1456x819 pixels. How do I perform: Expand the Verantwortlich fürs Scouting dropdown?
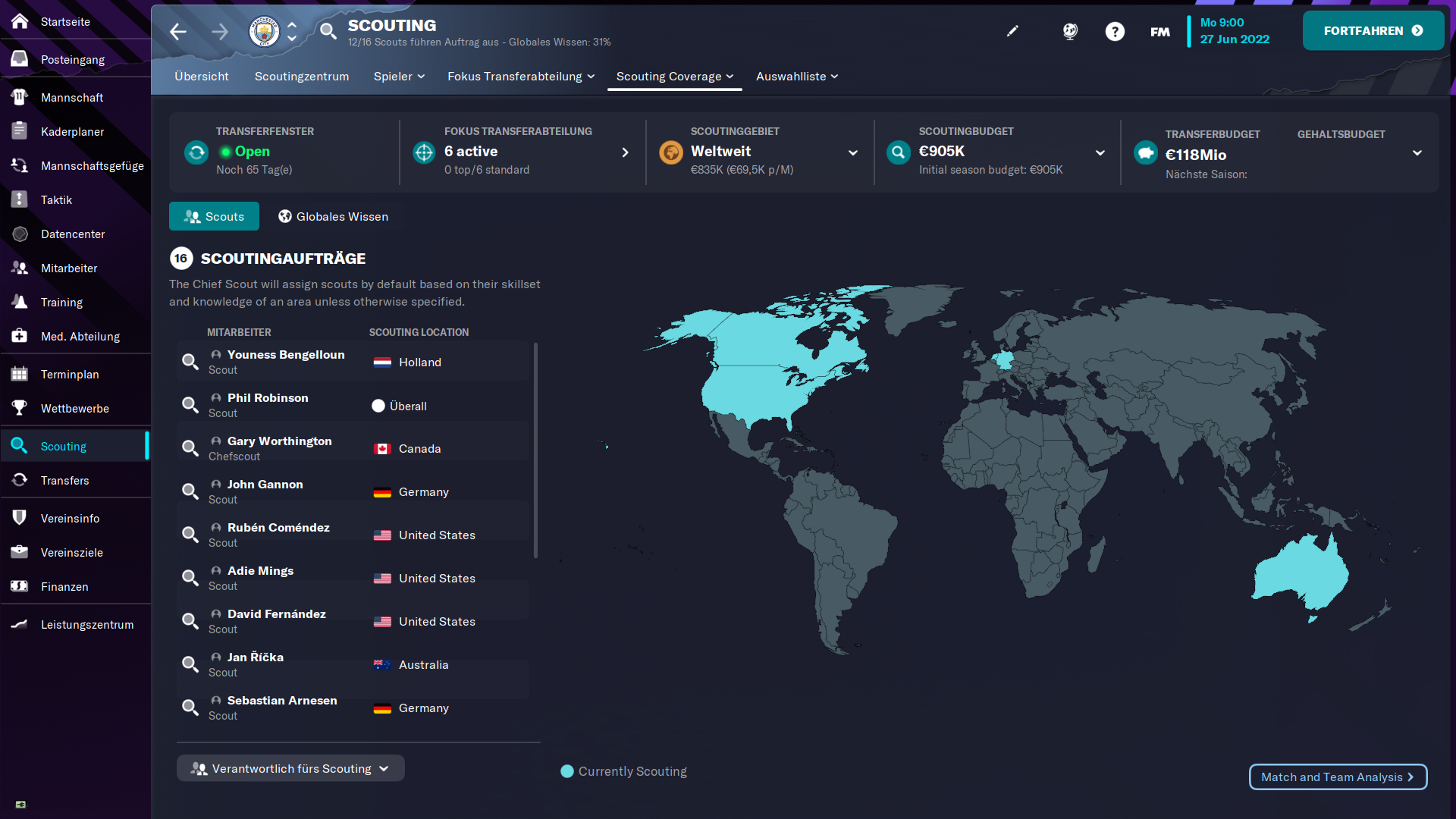(290, 768)
